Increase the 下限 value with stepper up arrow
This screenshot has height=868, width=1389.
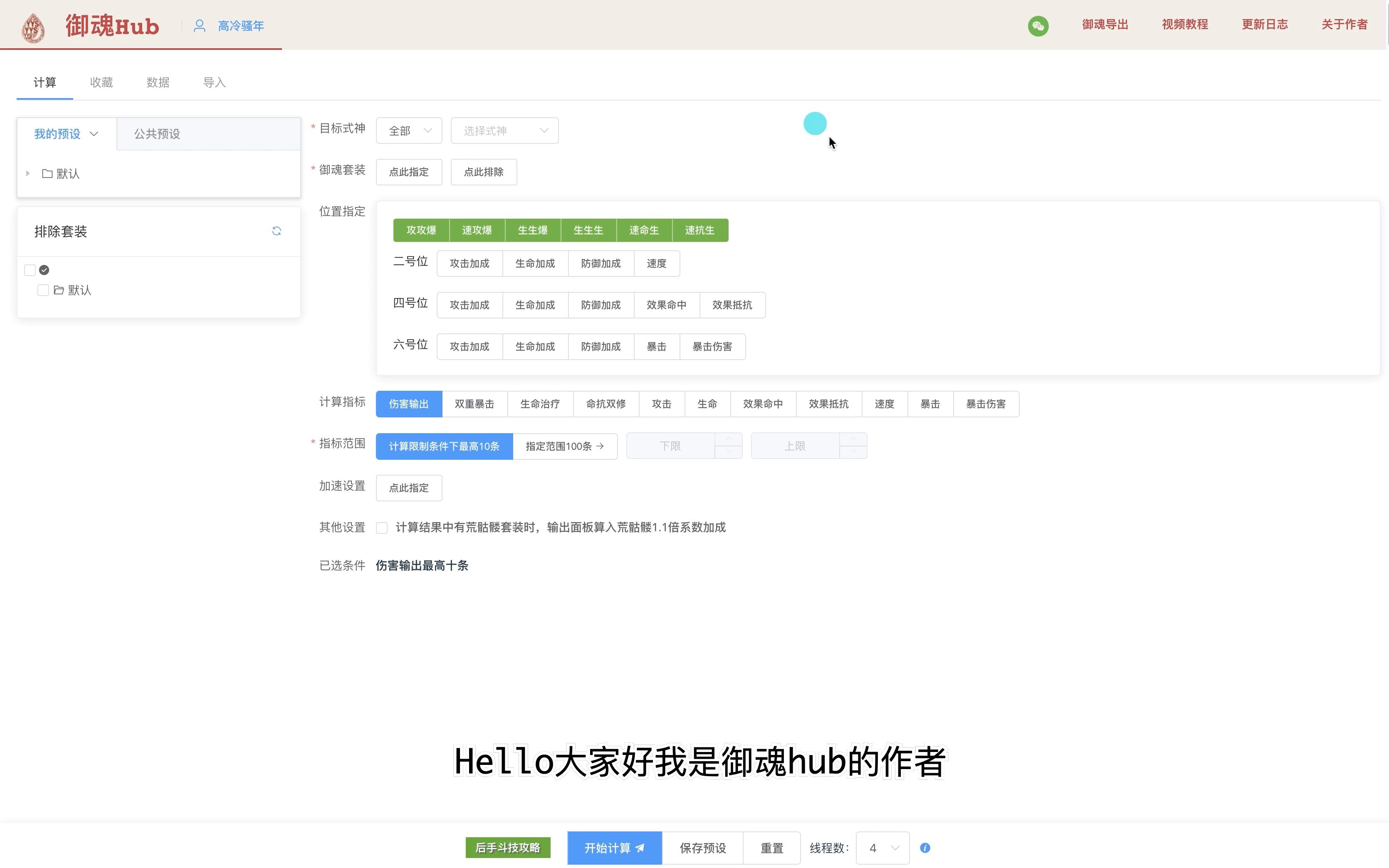[729, 439]
